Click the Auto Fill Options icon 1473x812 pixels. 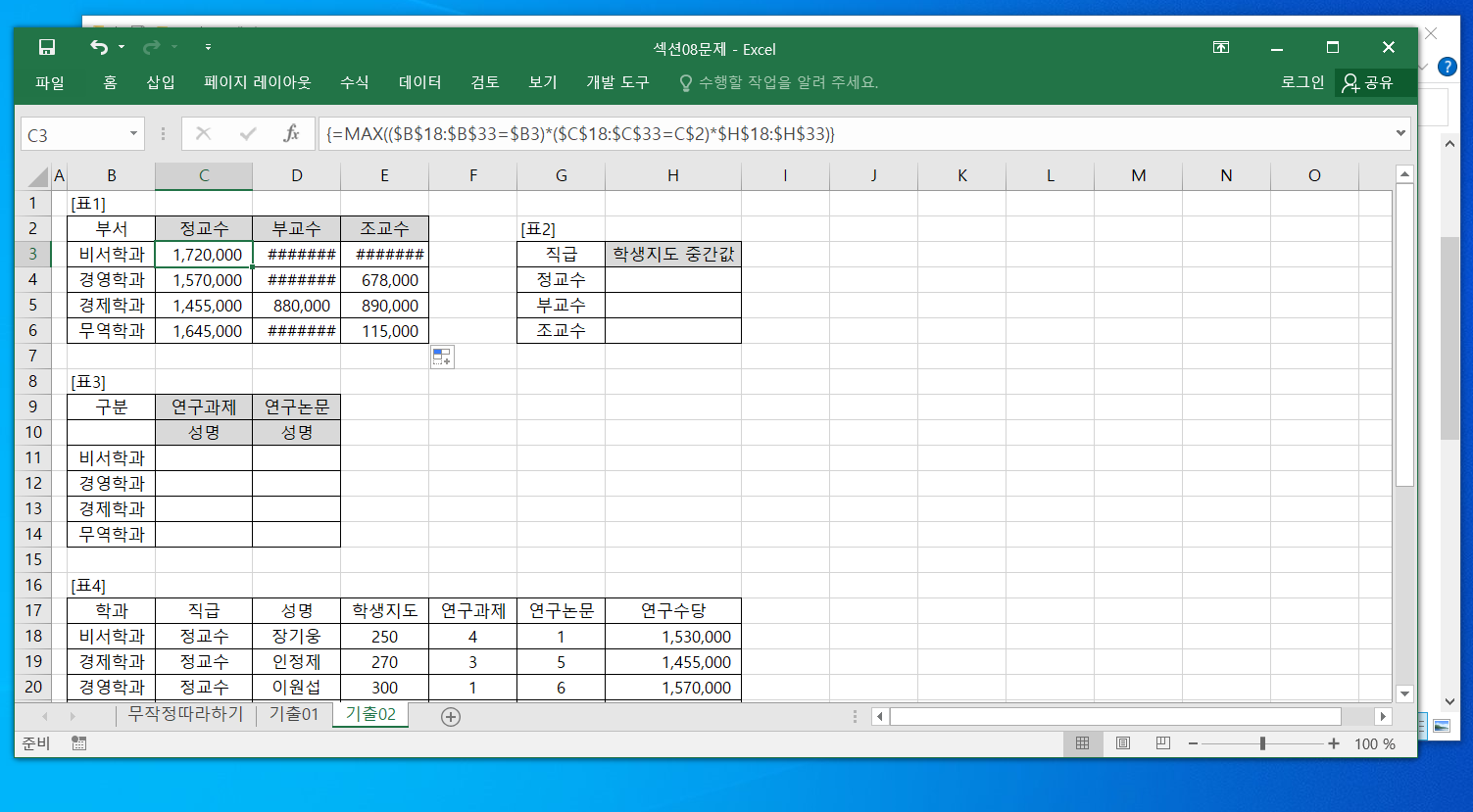(x=442, y=358)
